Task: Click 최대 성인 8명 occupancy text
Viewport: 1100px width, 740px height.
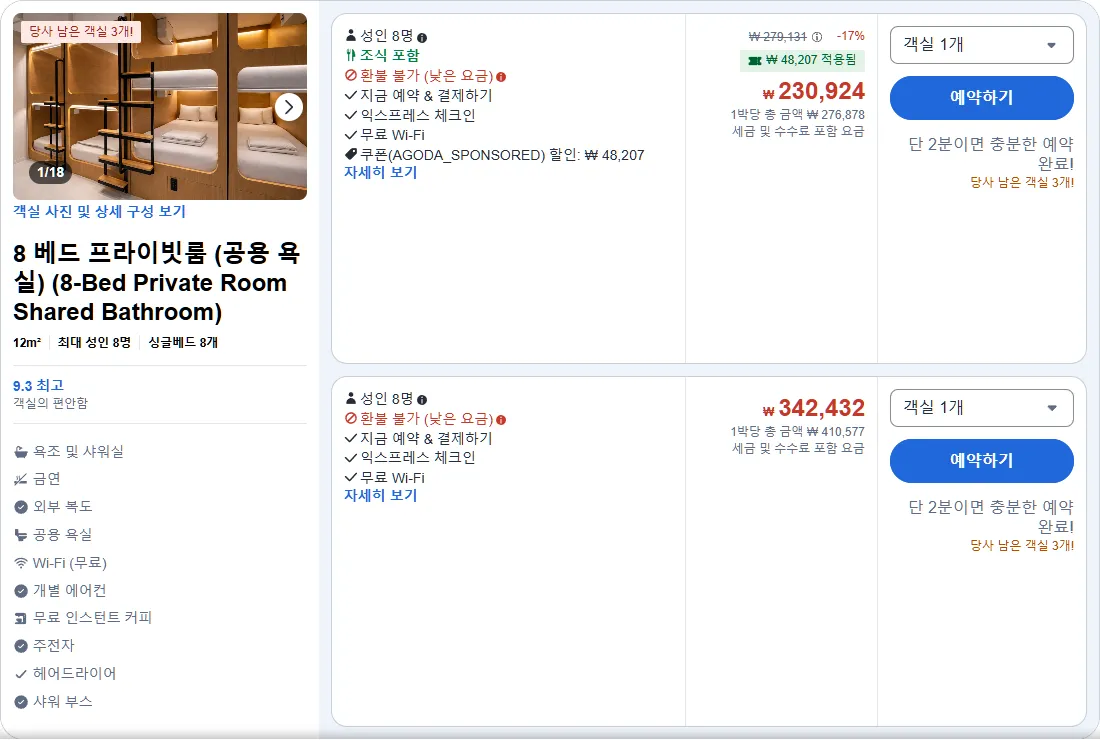Action: click(94, 342)
